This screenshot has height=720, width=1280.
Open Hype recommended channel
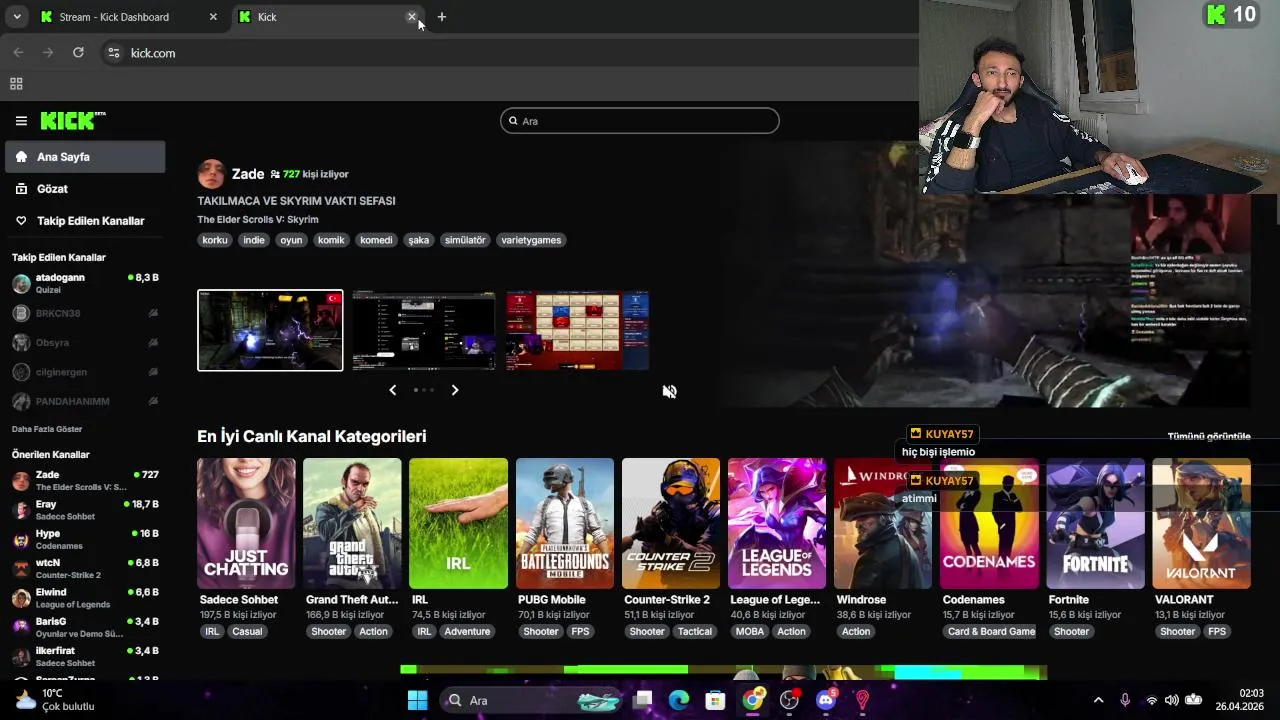point(85,539)
